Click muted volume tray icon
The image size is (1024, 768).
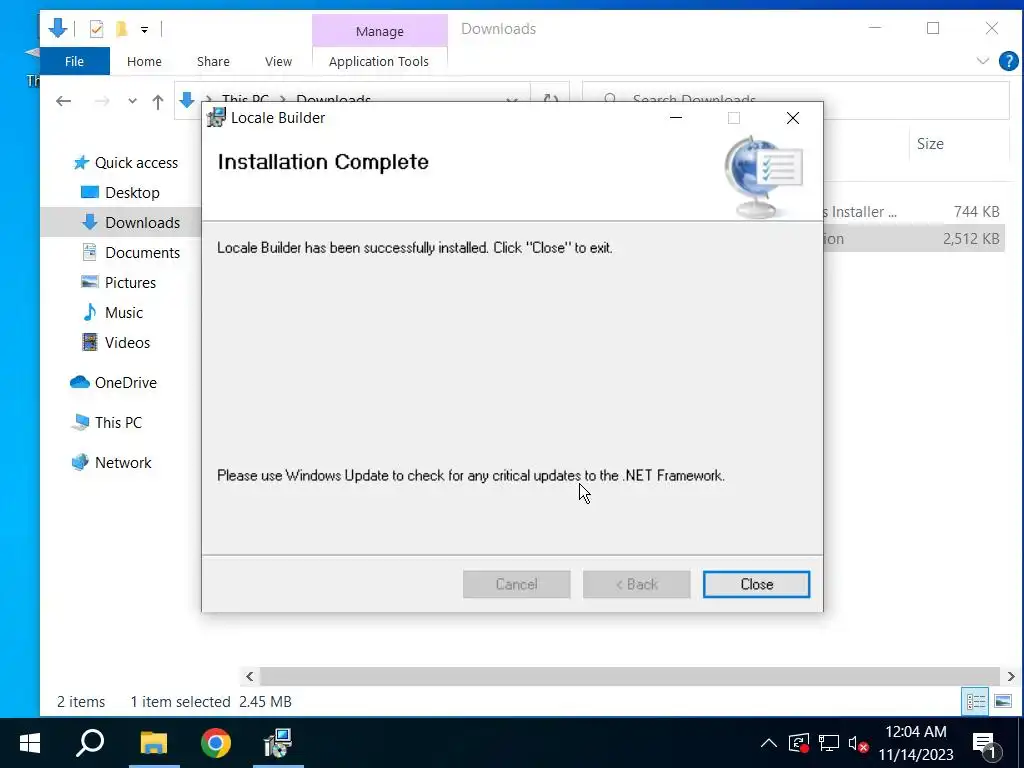[x=857, y=743]
